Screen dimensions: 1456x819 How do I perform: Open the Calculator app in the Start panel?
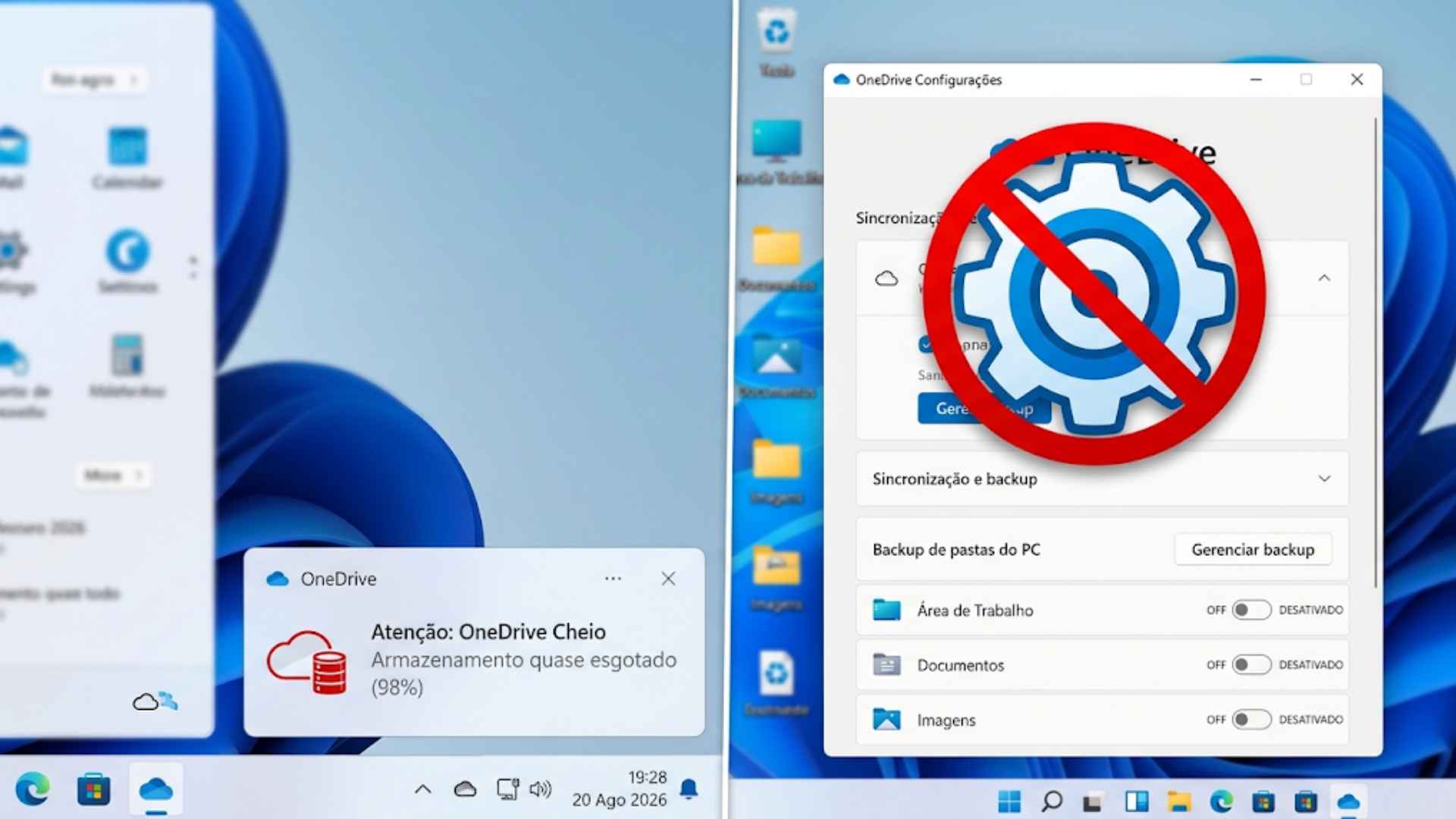point(127,366)
